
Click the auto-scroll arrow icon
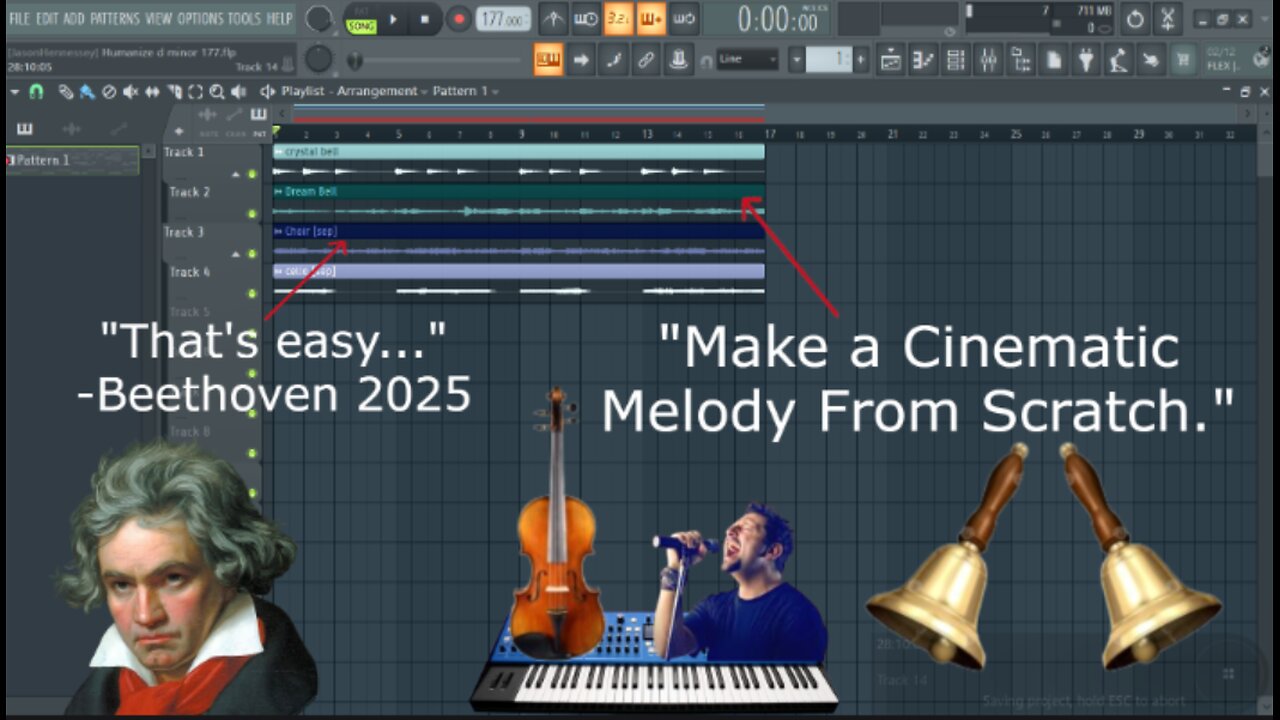pyautogui.click(x=581, y=60)
